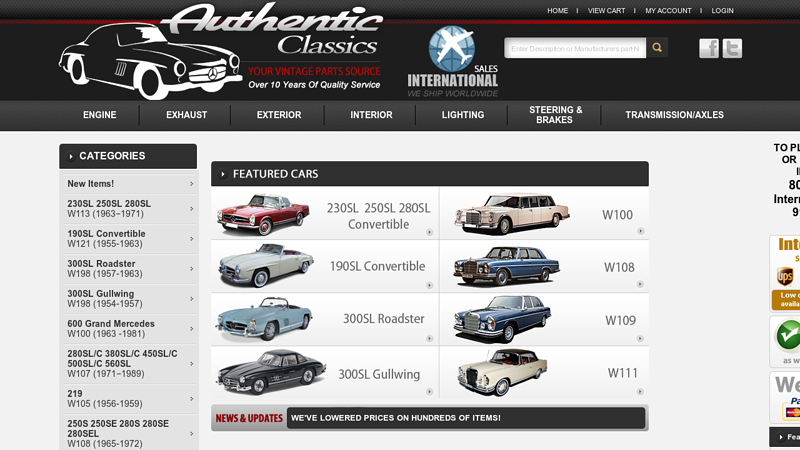This screenshot has height=450, width=800.
Task: Open the Facebook page icon
Action: [709, 48]
